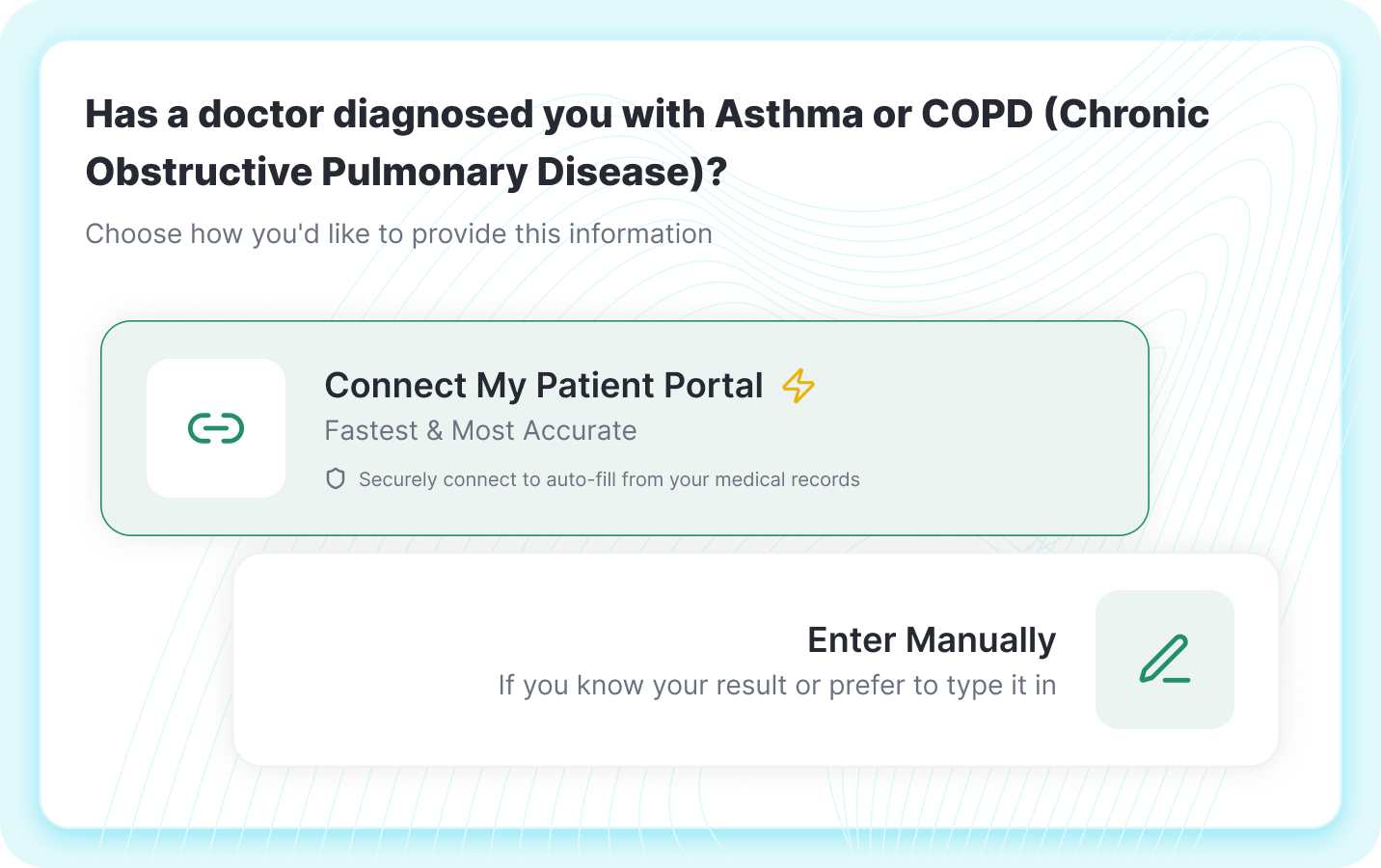
Task: Tap the green pencil icon on Enter Manually card
Action: [1164, 660]
